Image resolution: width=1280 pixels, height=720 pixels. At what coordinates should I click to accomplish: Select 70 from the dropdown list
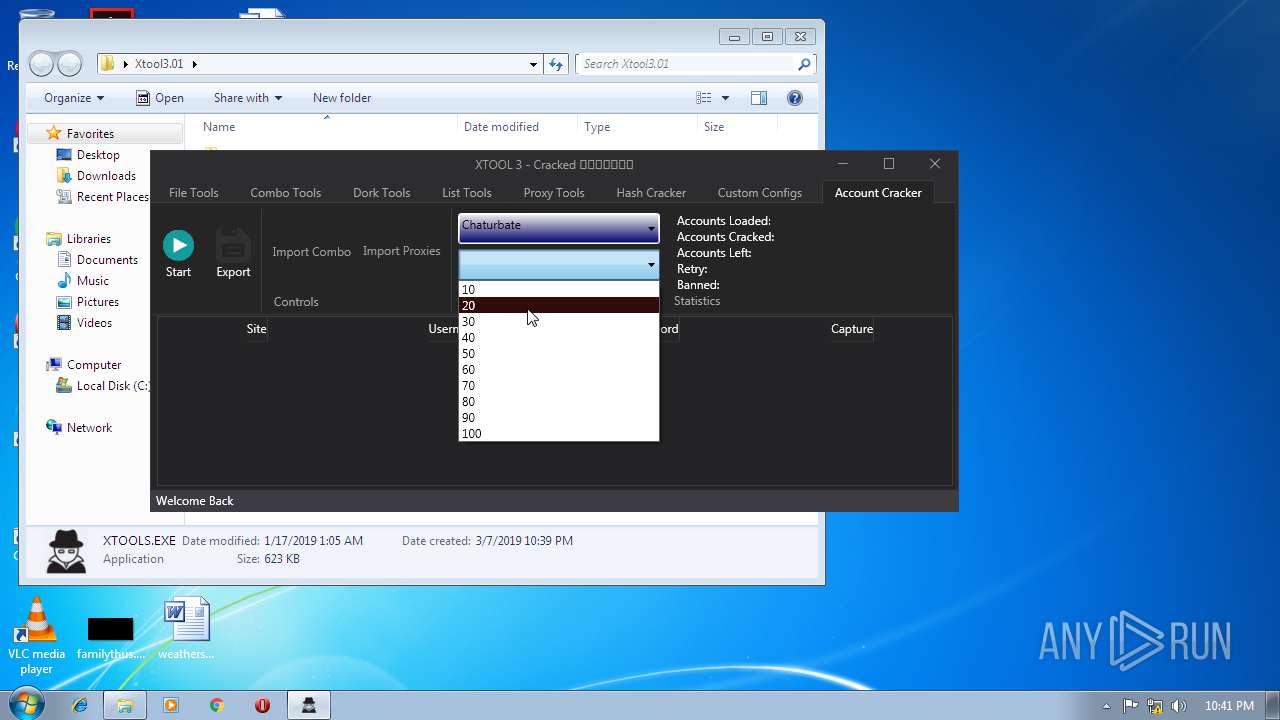(559, 385)
